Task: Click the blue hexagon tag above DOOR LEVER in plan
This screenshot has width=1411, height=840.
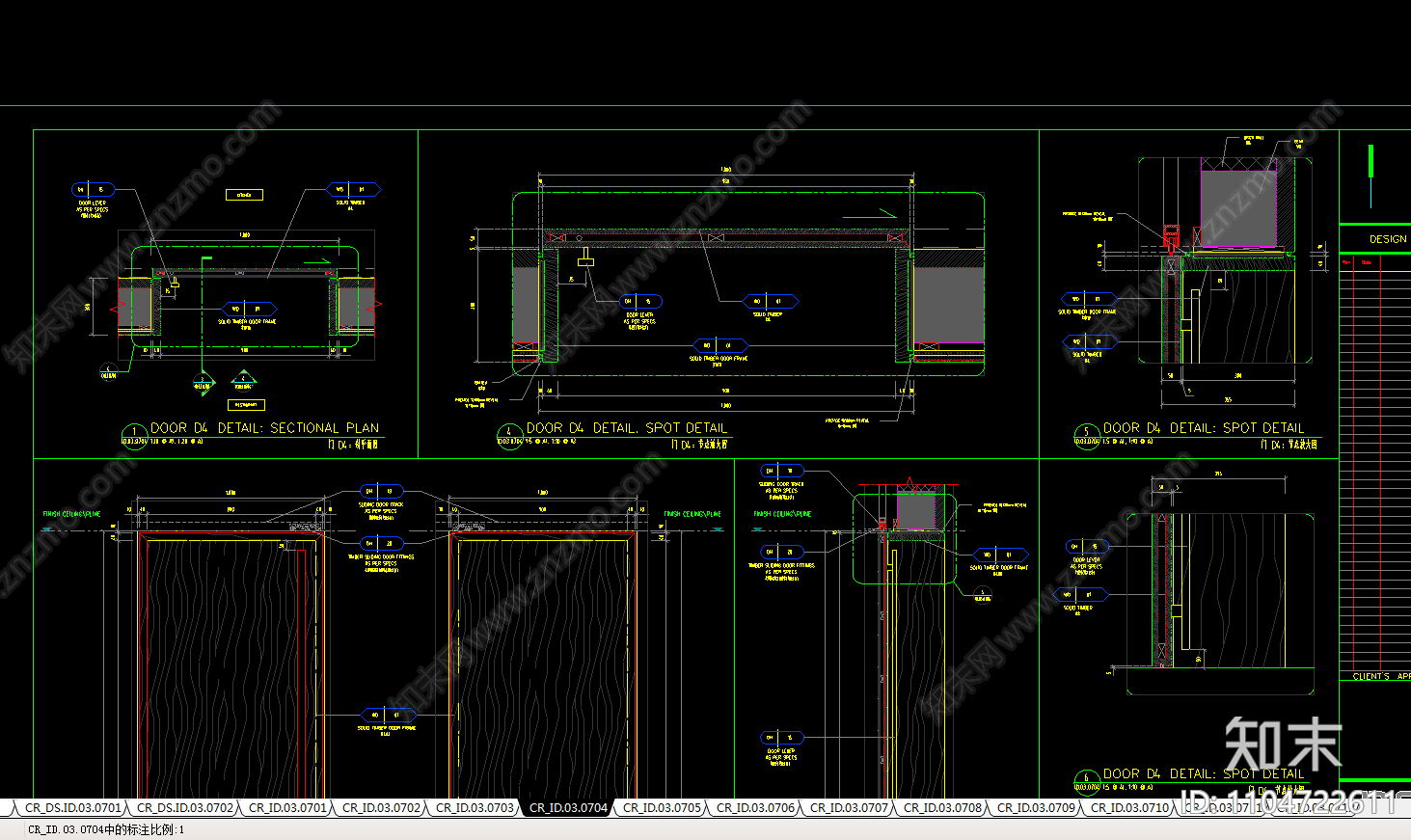Action: [92, 190]
